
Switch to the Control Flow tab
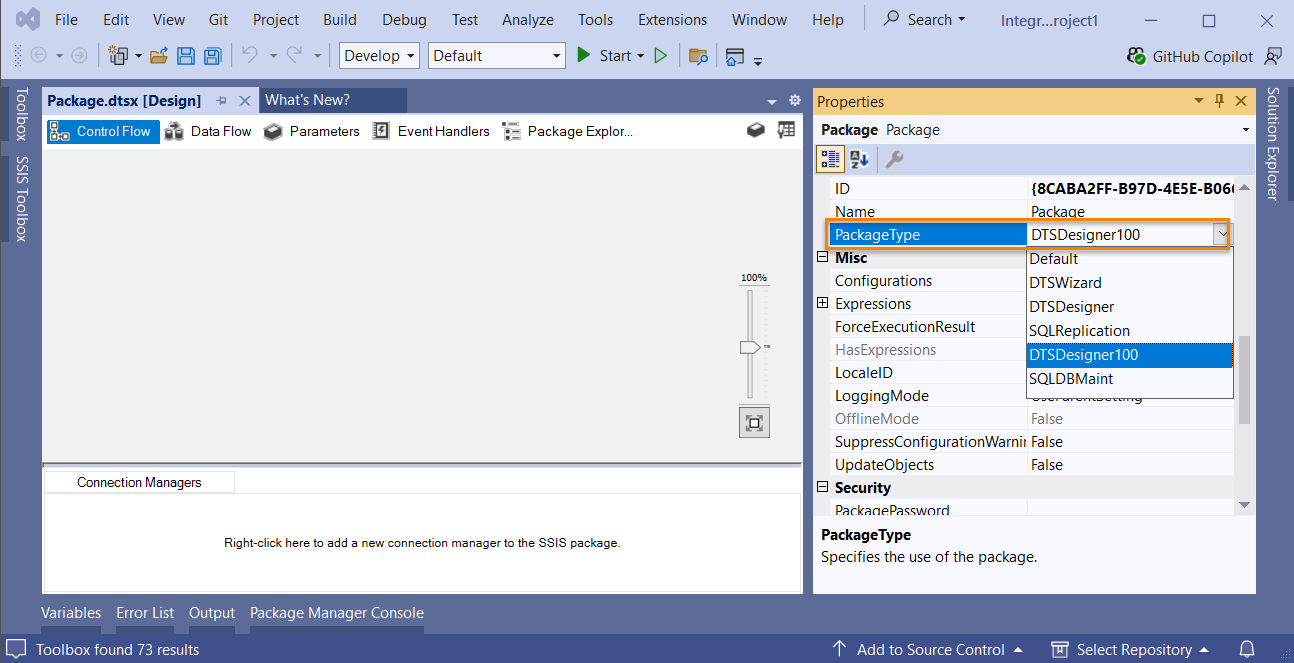pos(103,131)
